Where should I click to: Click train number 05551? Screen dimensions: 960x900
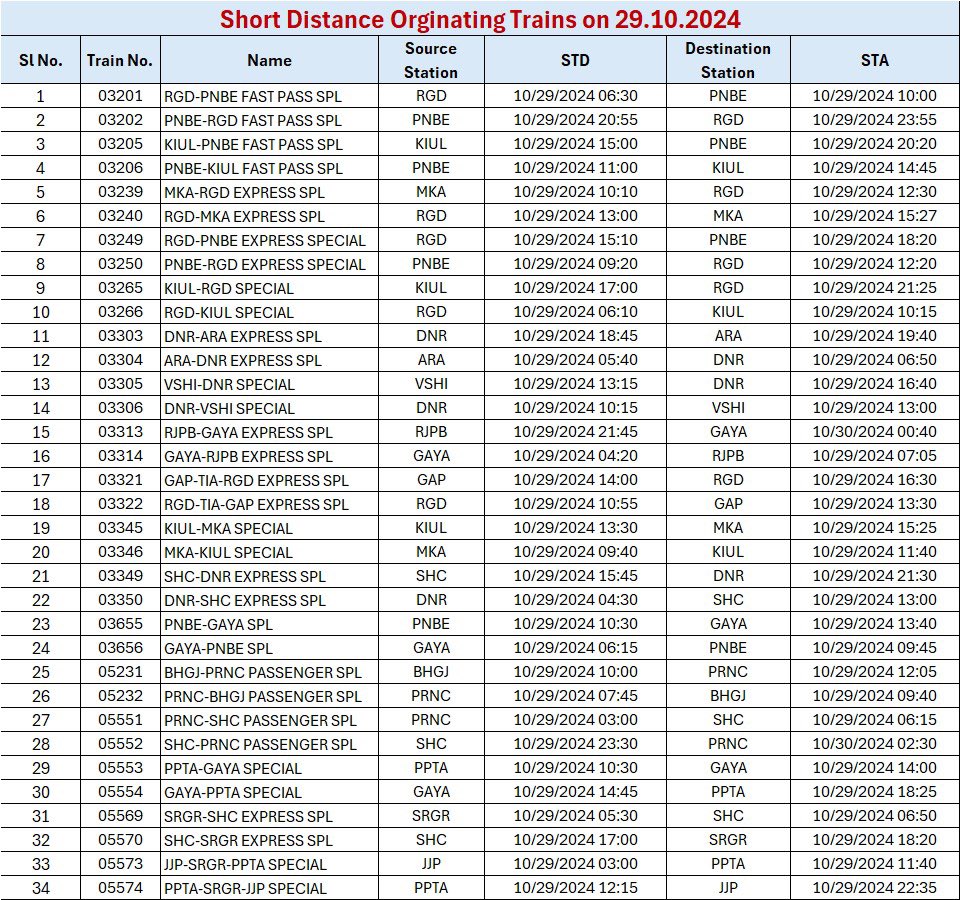tap(120, 720)
